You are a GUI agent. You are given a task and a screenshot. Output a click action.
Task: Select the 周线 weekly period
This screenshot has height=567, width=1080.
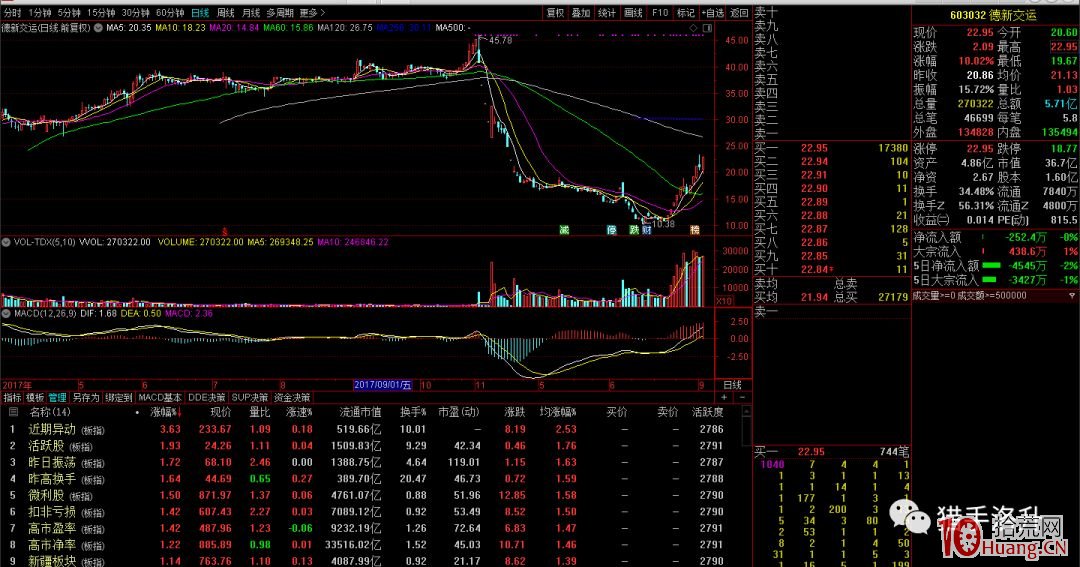[x=225, y=13]
